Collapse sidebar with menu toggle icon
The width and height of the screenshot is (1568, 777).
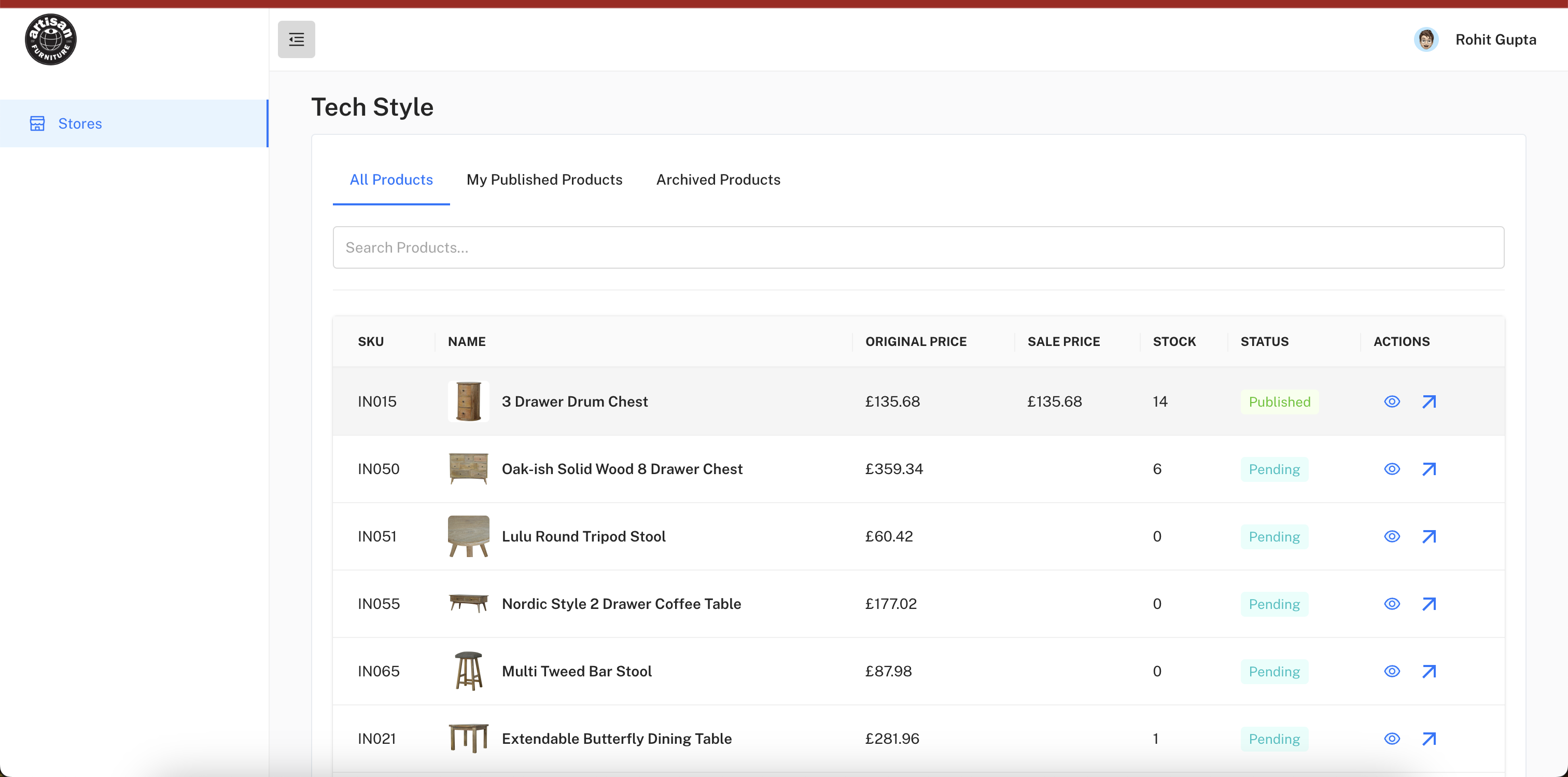point(297,39)
